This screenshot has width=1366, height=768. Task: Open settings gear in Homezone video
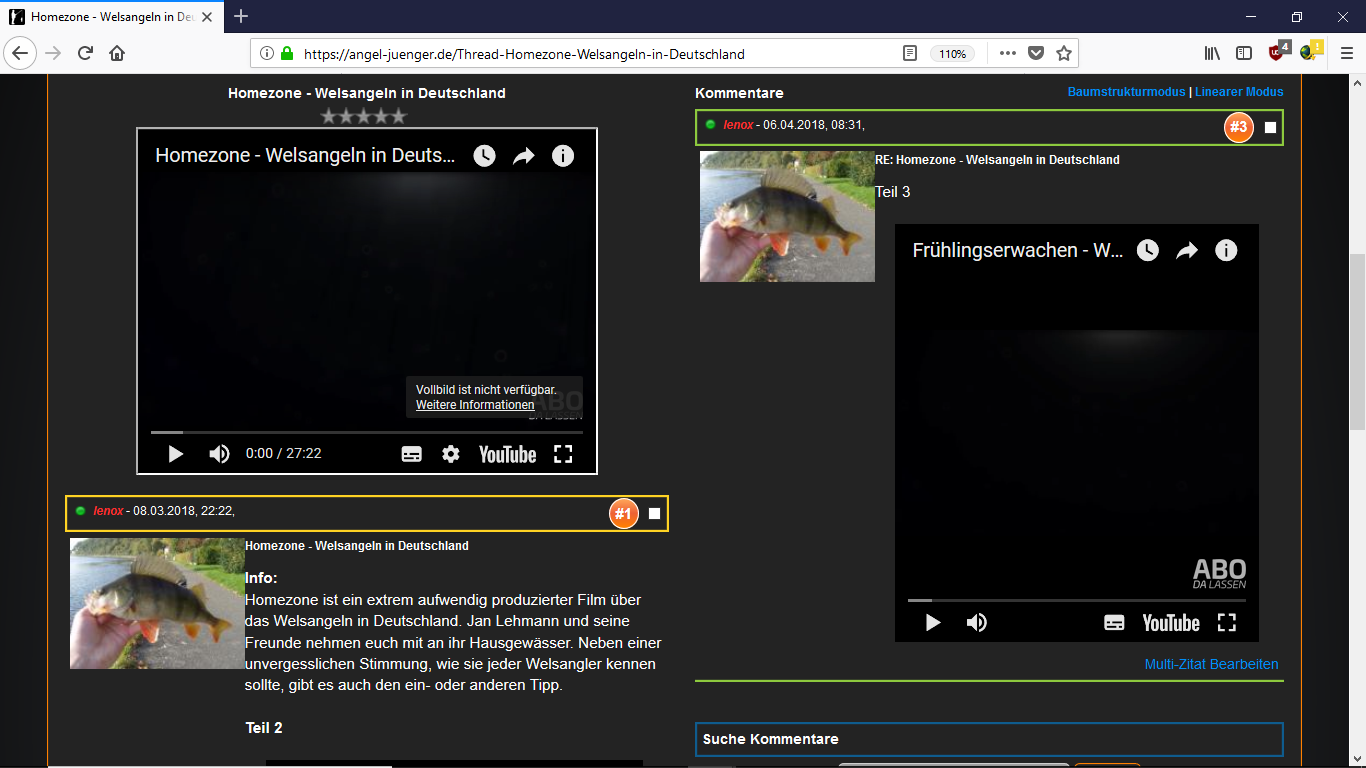coord(451,454)
